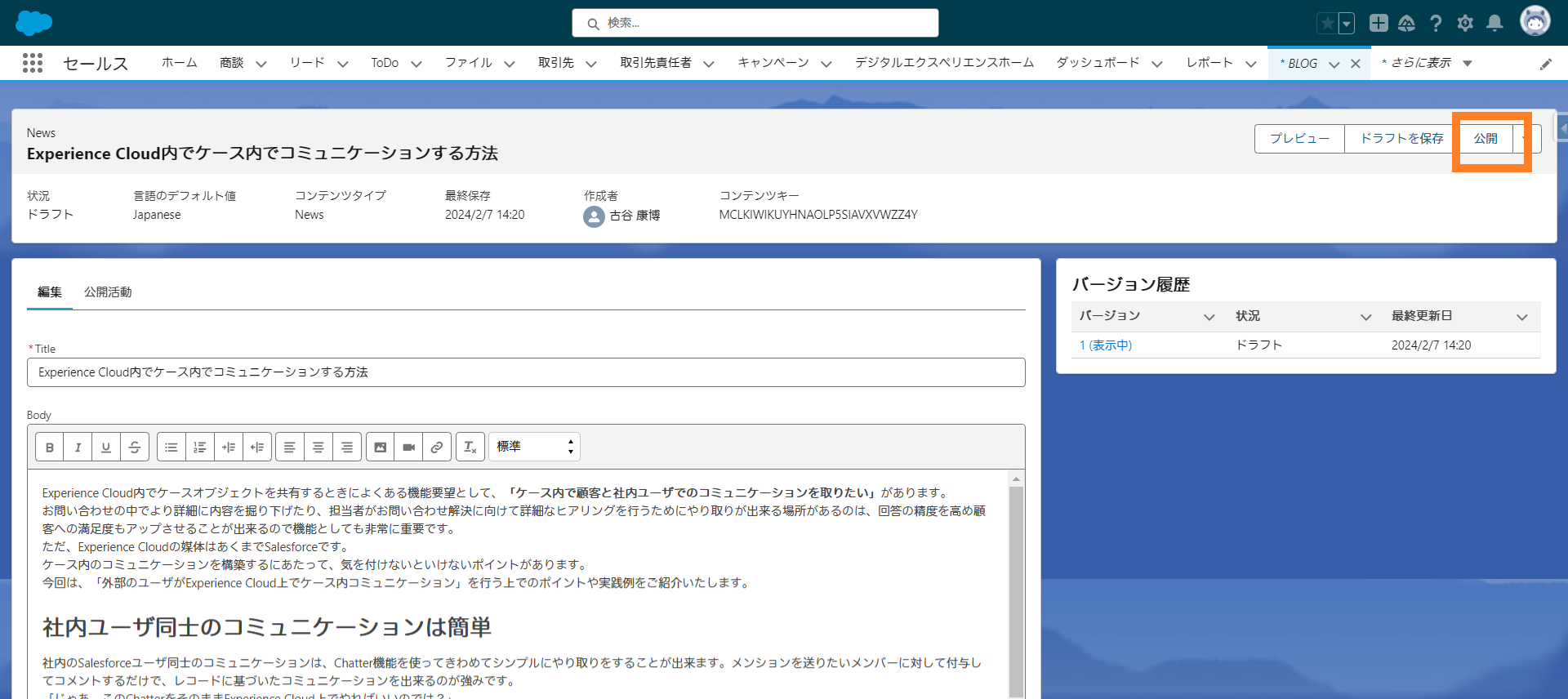Click the プレビュー button

point(1299,139)
